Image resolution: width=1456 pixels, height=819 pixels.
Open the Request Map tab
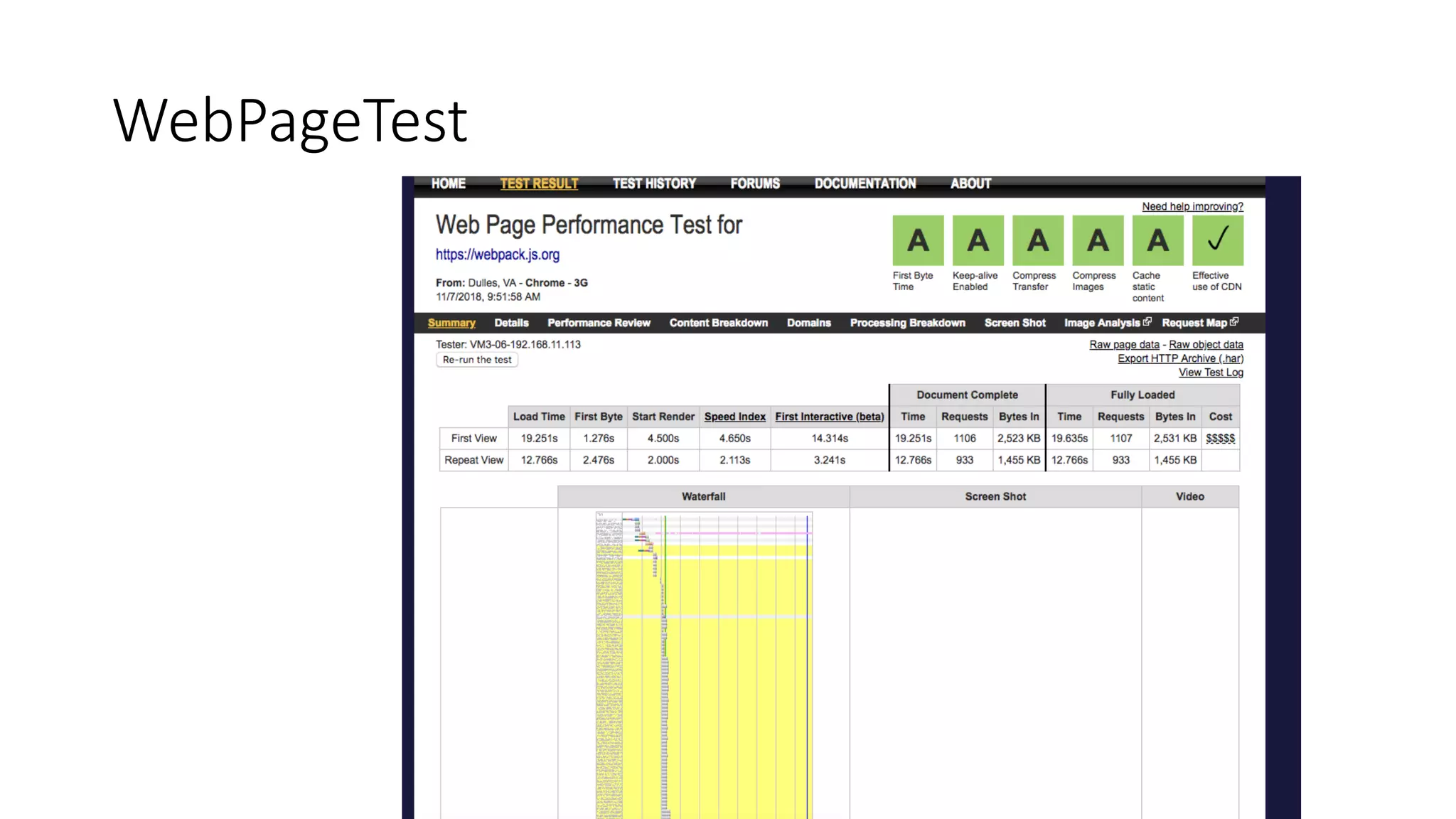point(1194,323)
